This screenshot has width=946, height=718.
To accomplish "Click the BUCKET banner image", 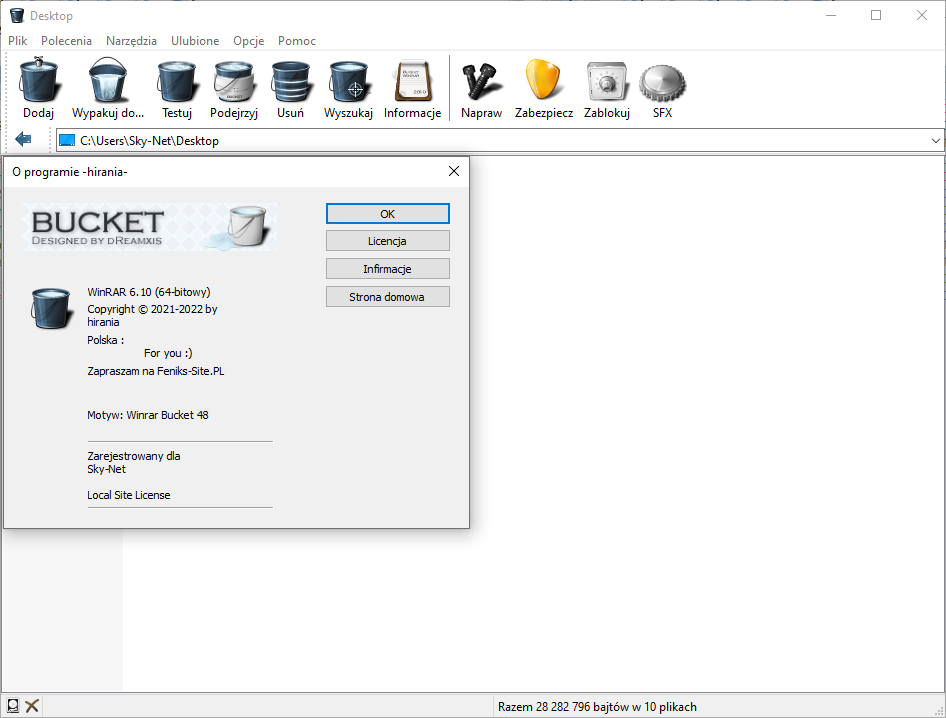I will 149,227.
